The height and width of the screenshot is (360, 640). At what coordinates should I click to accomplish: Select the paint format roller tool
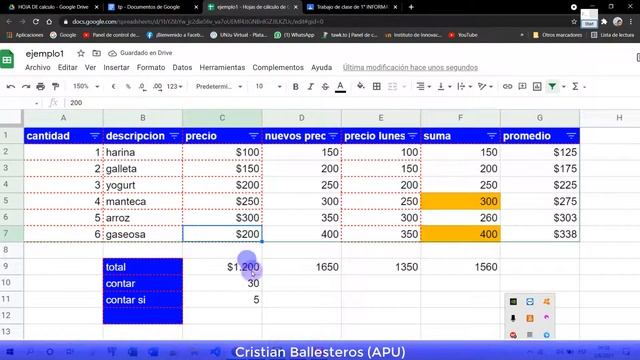point(55,87)
